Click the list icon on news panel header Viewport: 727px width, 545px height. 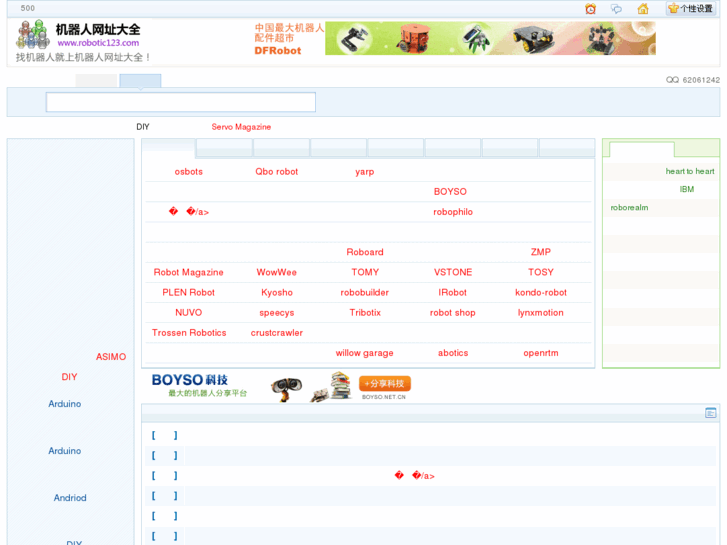click(x=710, y=413)
